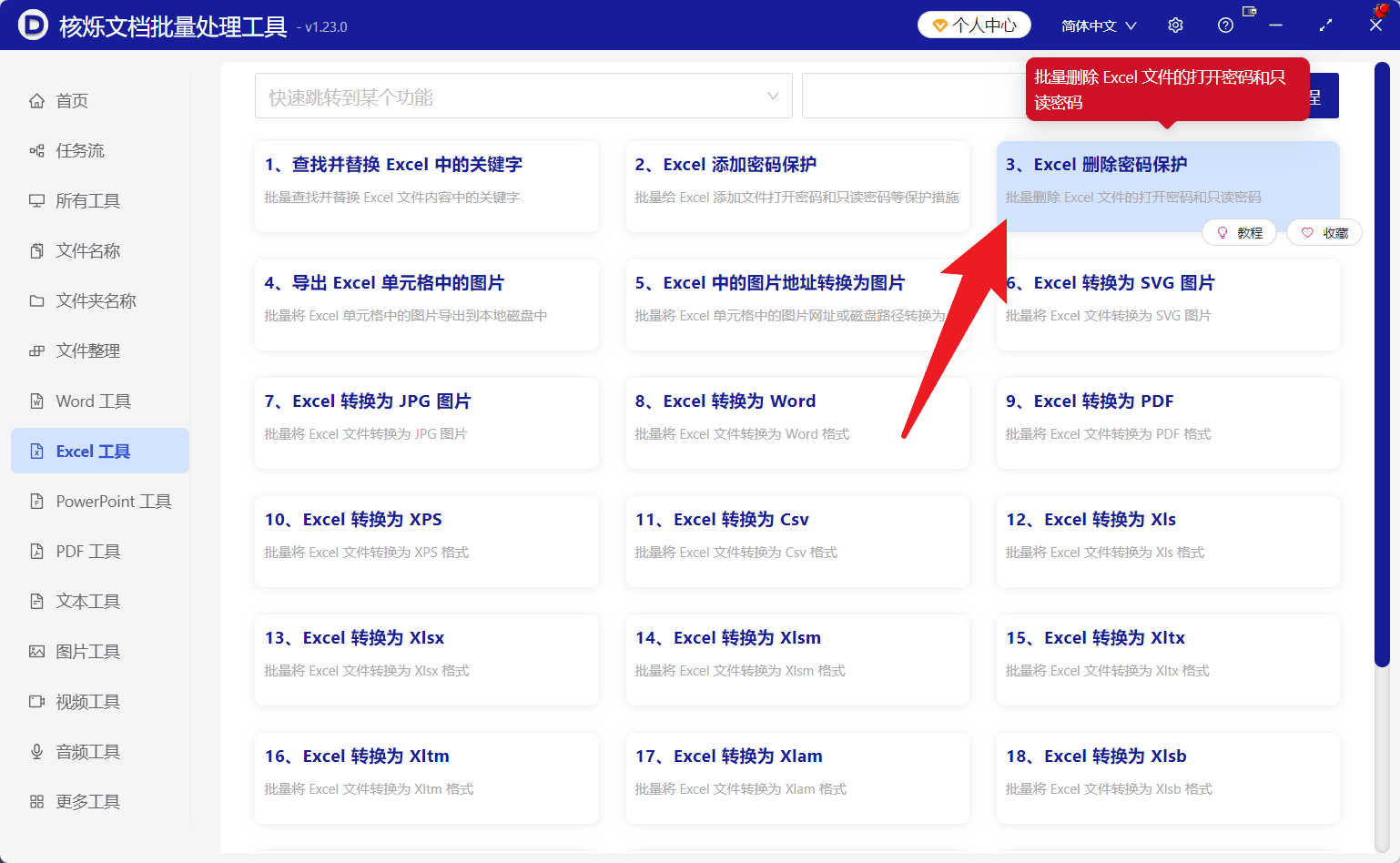Screen dimensions: 1400x863
Task: Open Excel 转换为 Xltm card
Action: pos(427,778)
